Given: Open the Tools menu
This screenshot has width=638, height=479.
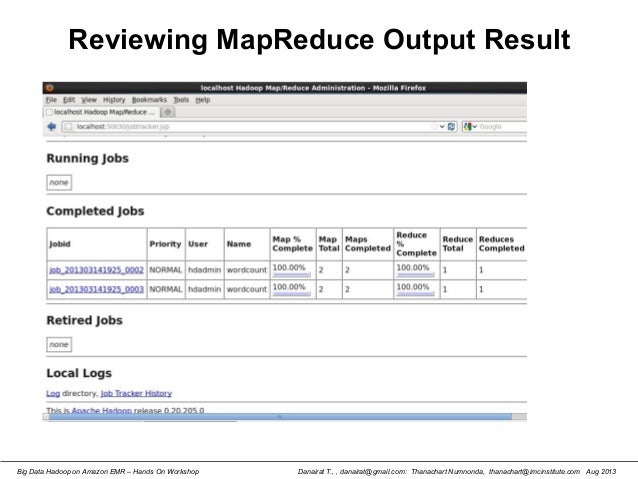Looking at the screenshot, I should pyautogui.click(x=181, y=100).
